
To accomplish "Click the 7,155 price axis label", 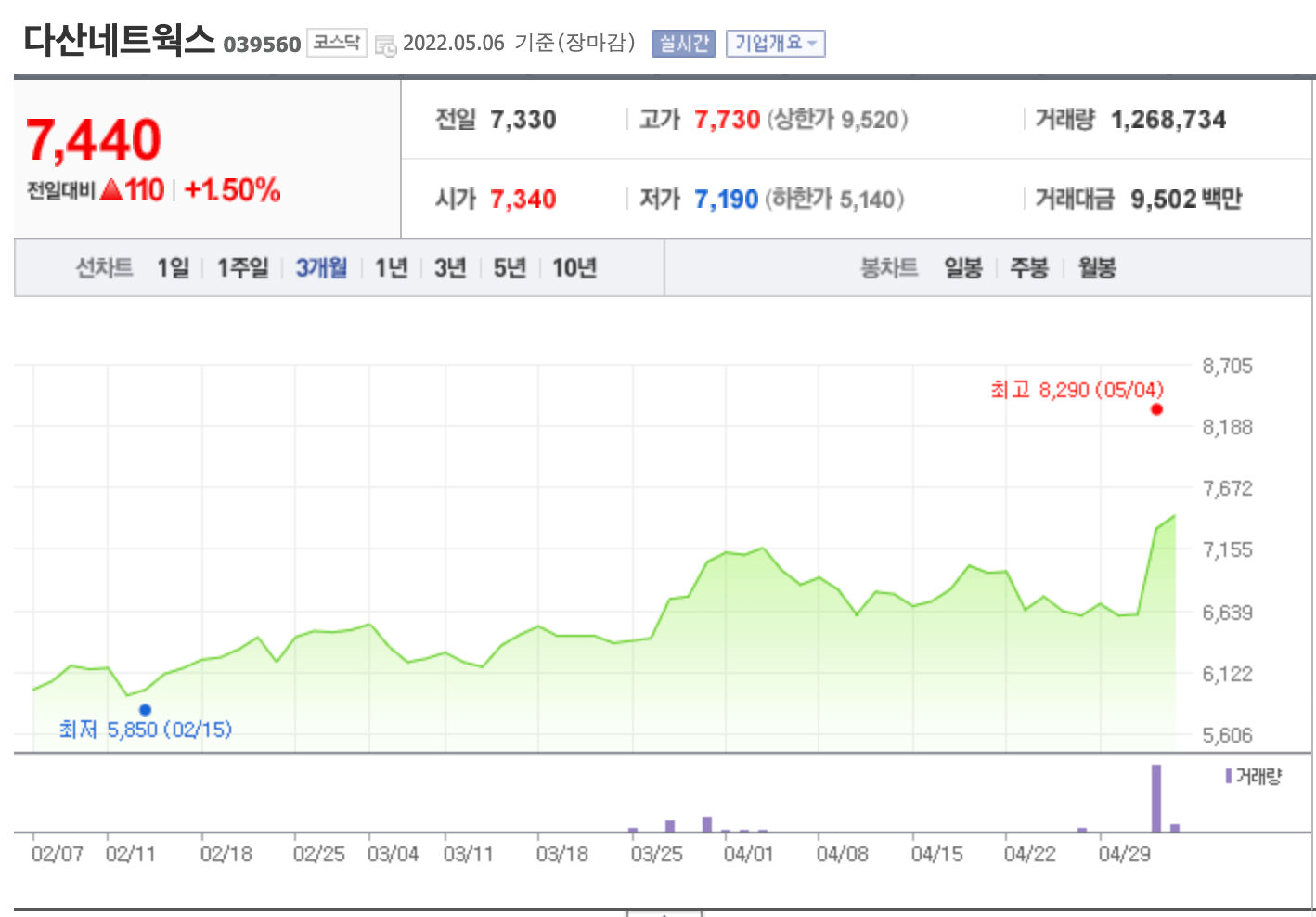I will (x=1228, y=549).
